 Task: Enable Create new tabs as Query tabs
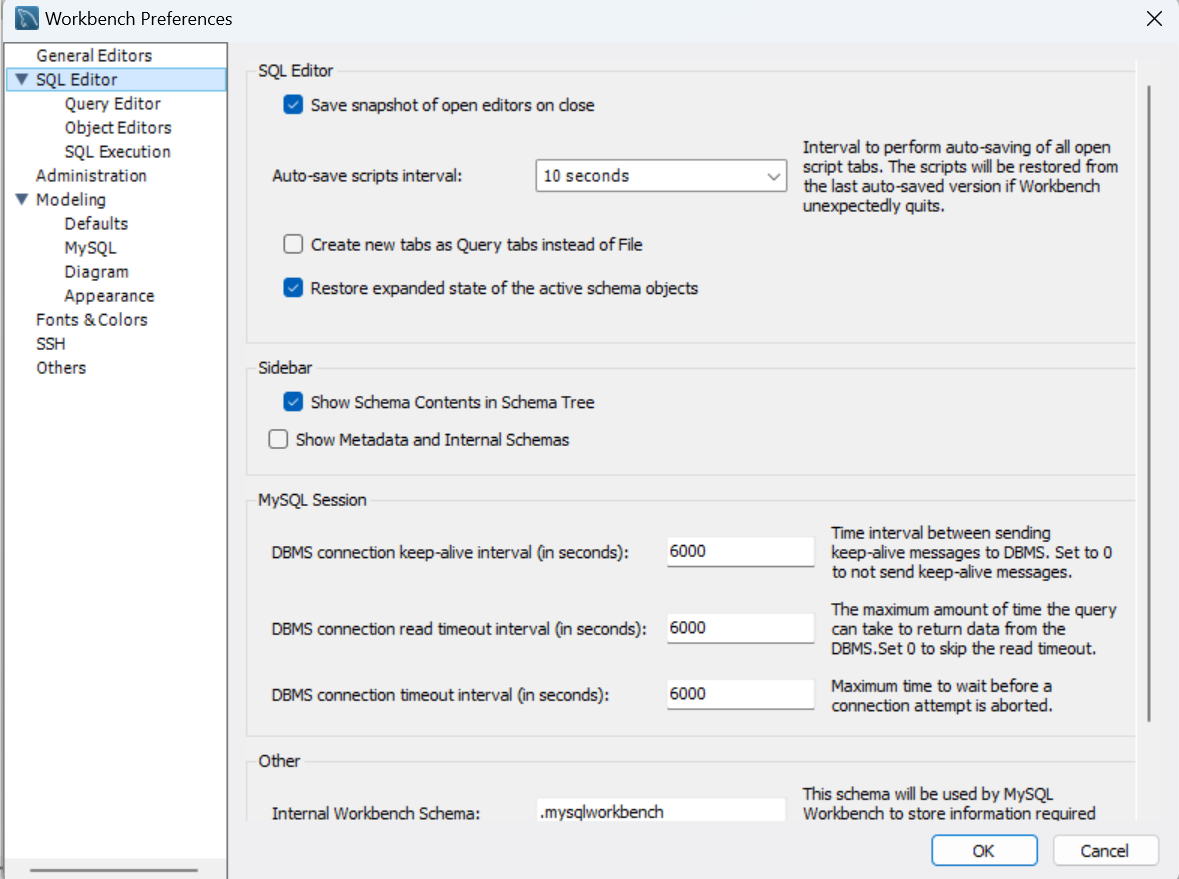click(293, 244)
